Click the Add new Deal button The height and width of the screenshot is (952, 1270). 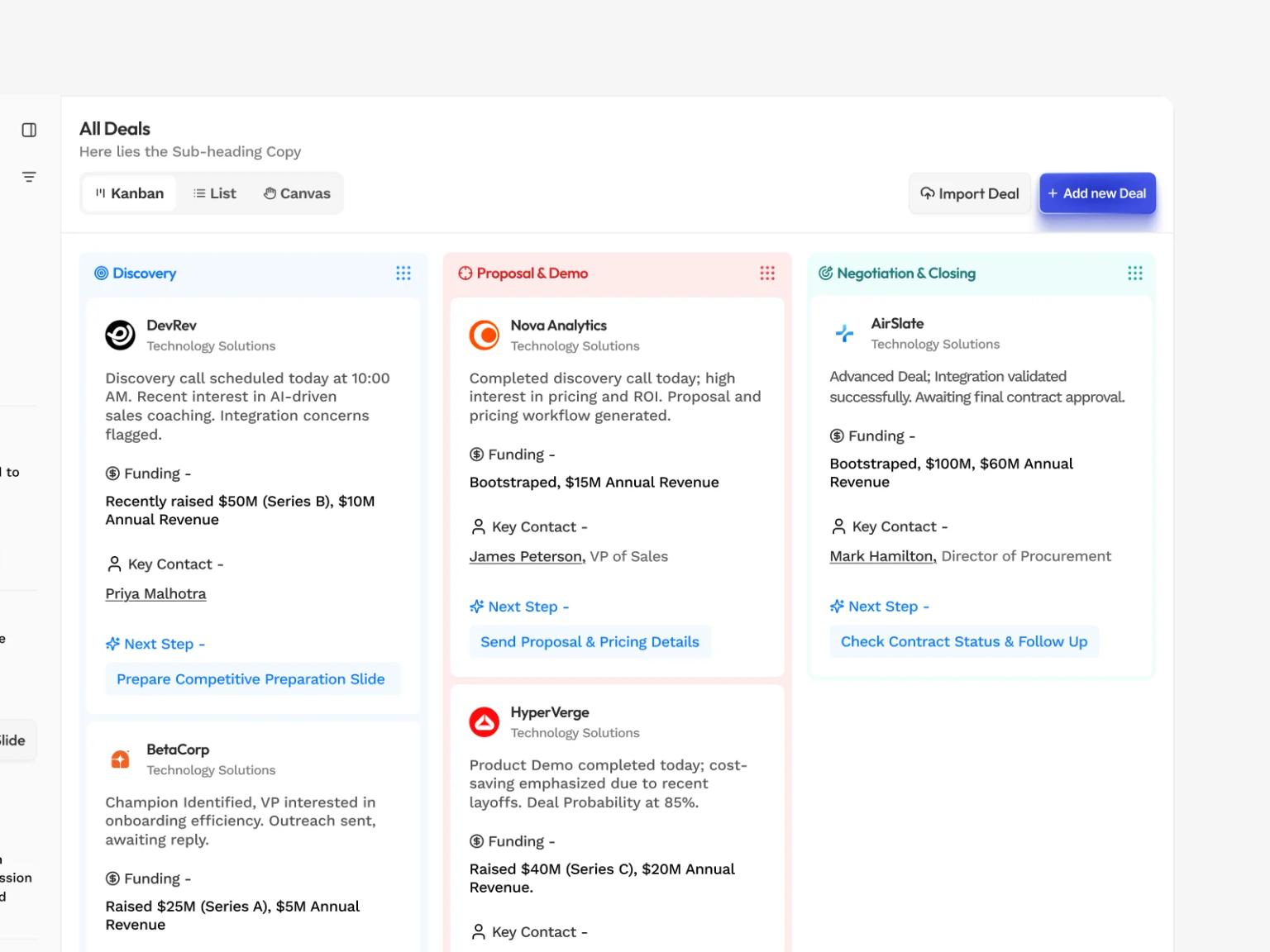pos(1097,193)
